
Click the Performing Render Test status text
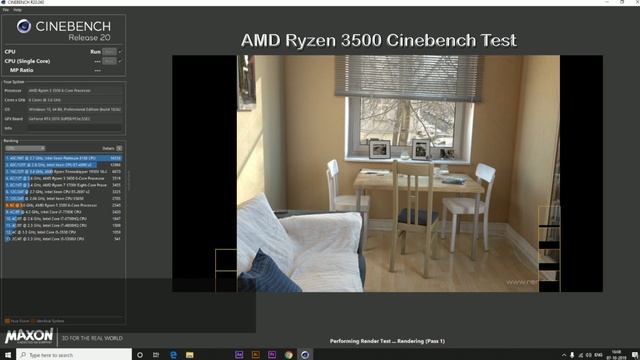[x=387, y=341]
